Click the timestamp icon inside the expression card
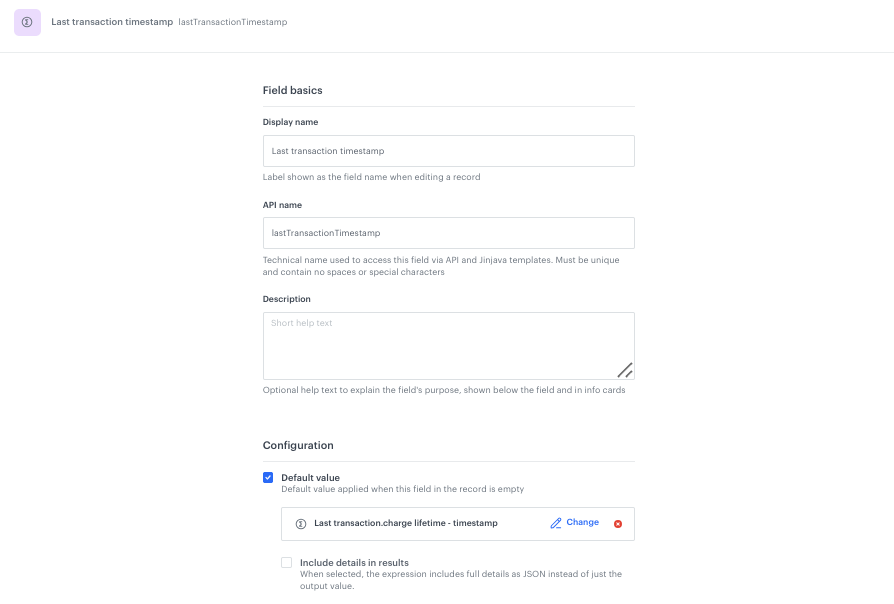This screenshot has width=894, height=604. point(299,522)
